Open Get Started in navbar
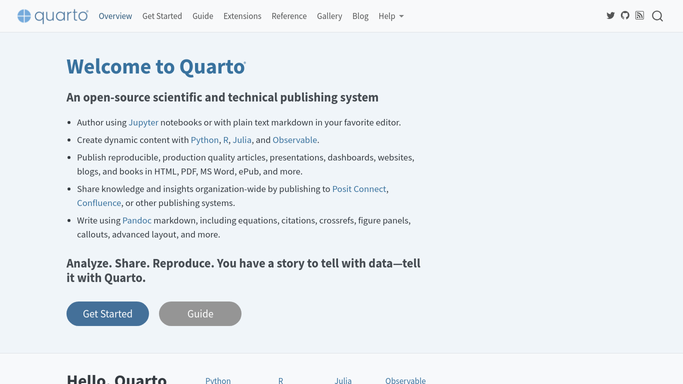Viewport: 683px width, 384px height. [x=162, y=16]
